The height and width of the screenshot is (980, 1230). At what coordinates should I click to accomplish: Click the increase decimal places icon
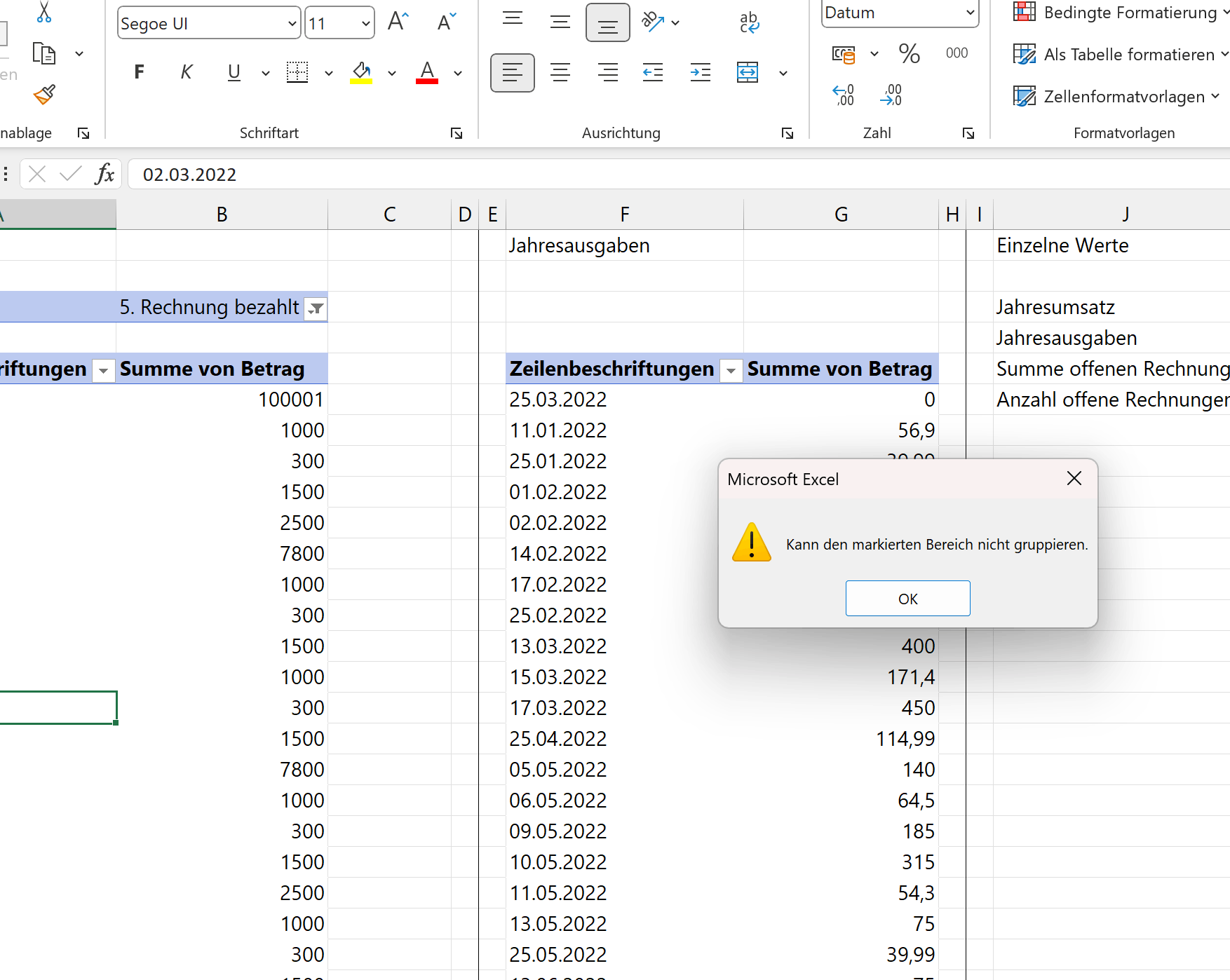click(844, 95)
